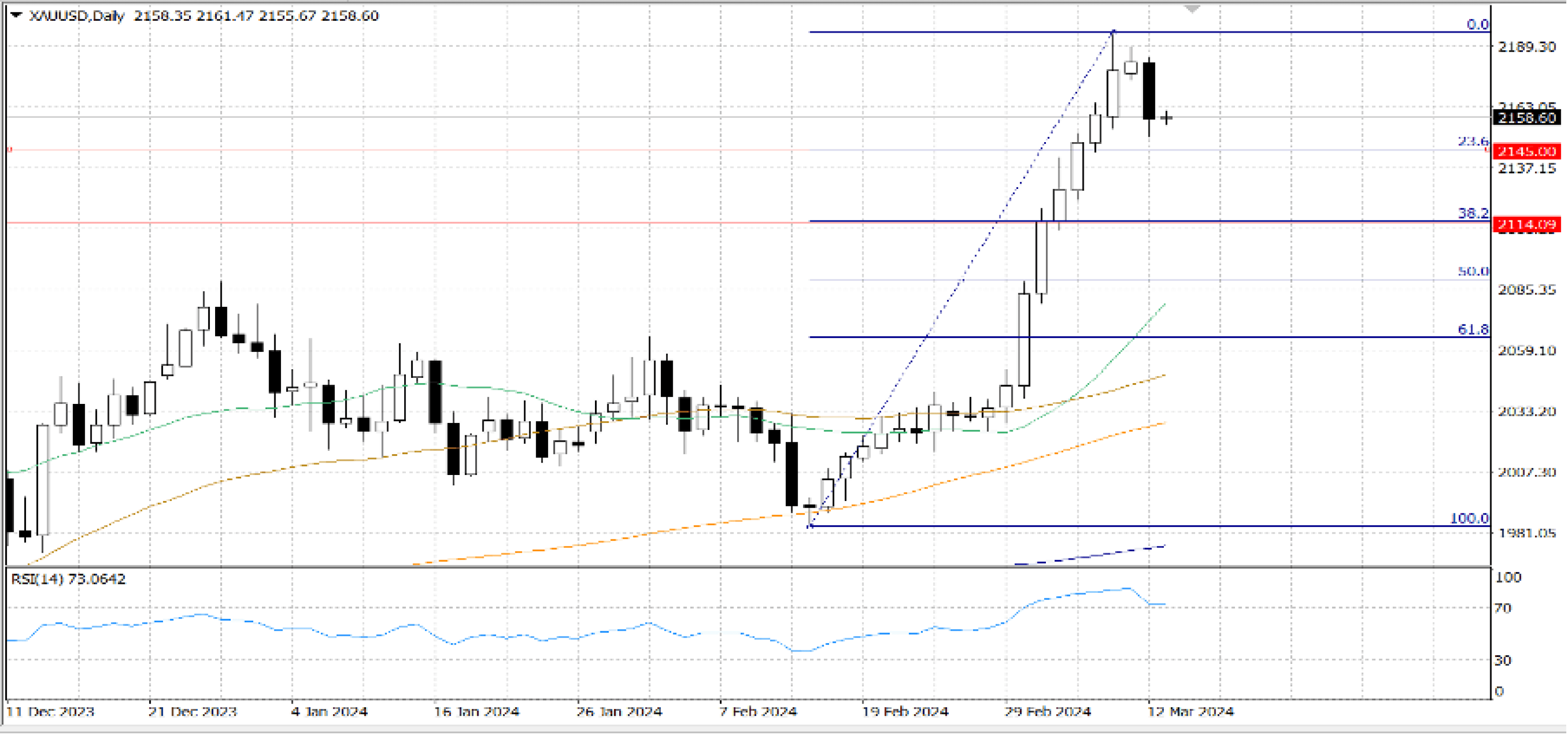Select the Fibonacci 61.8 level label
The width and height of the screenshot is (1568, 735).
1473,329
